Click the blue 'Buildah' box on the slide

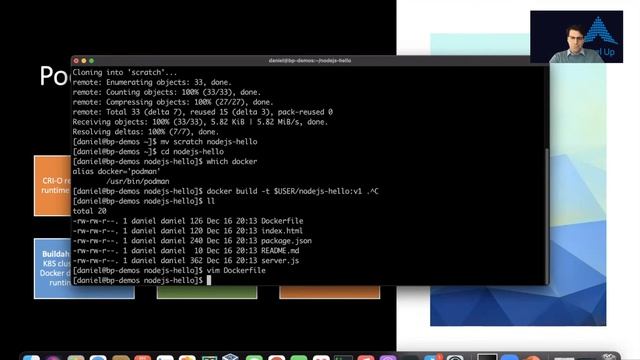[53, 269]
